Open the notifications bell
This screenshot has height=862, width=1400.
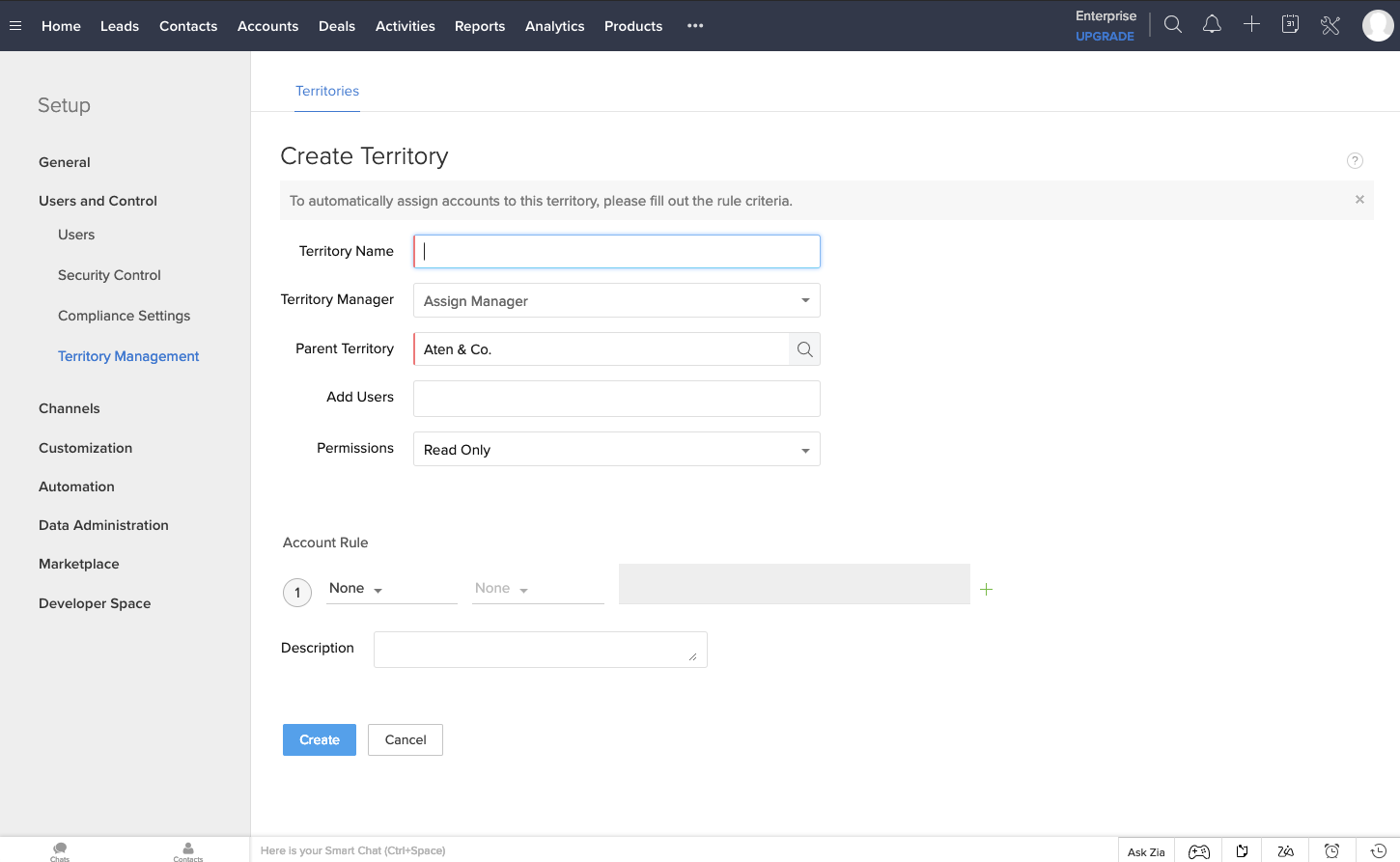coord(1212,24)
